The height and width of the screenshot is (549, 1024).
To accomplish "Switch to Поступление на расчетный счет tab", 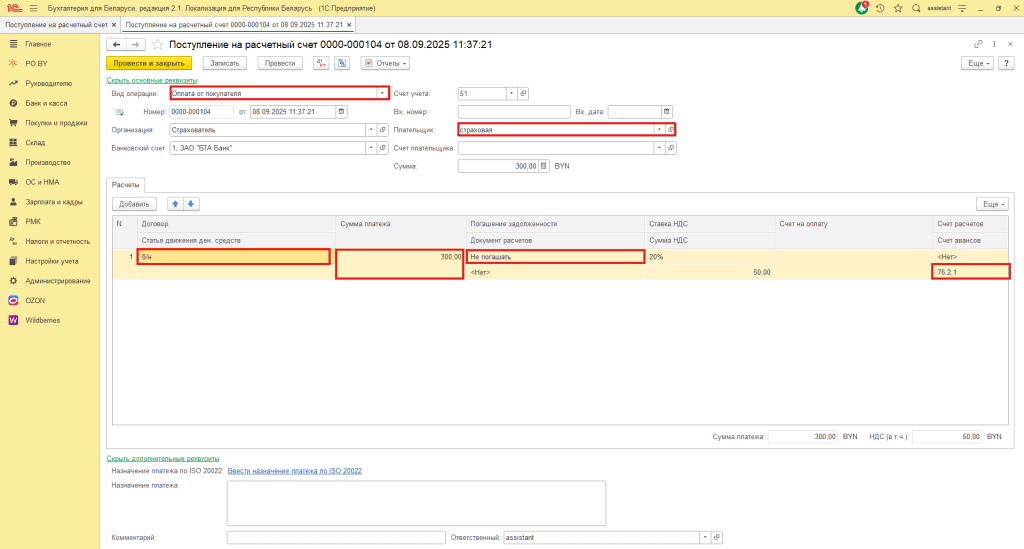I will pos(57,25).
